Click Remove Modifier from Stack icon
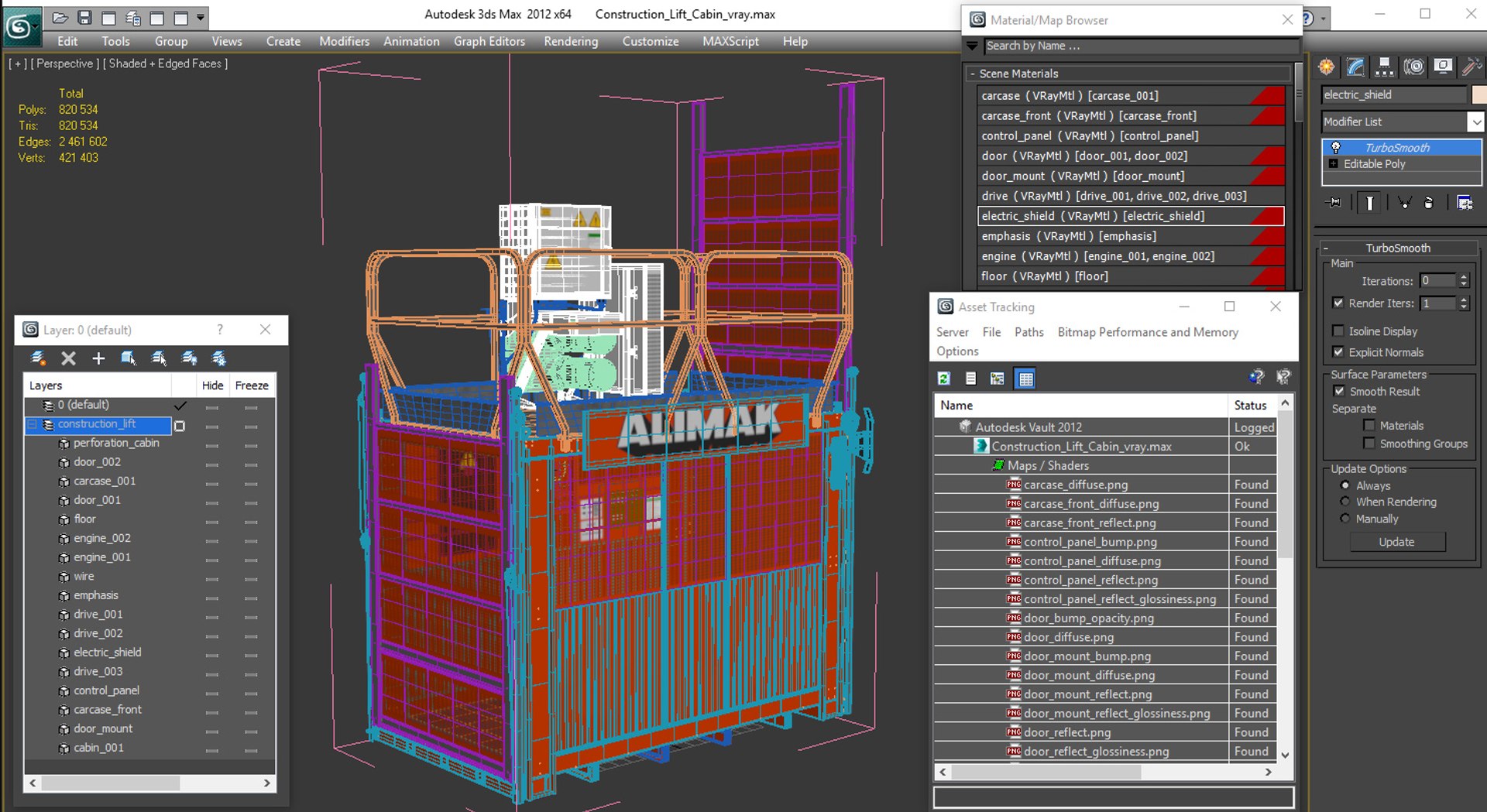Viewport: 1487px width, 812px height. [1429, 203]
